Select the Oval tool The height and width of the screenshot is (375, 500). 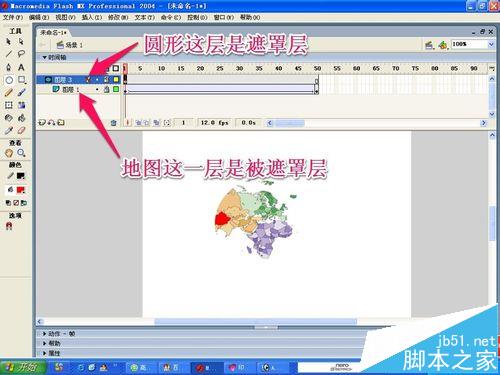coord(9,80)
